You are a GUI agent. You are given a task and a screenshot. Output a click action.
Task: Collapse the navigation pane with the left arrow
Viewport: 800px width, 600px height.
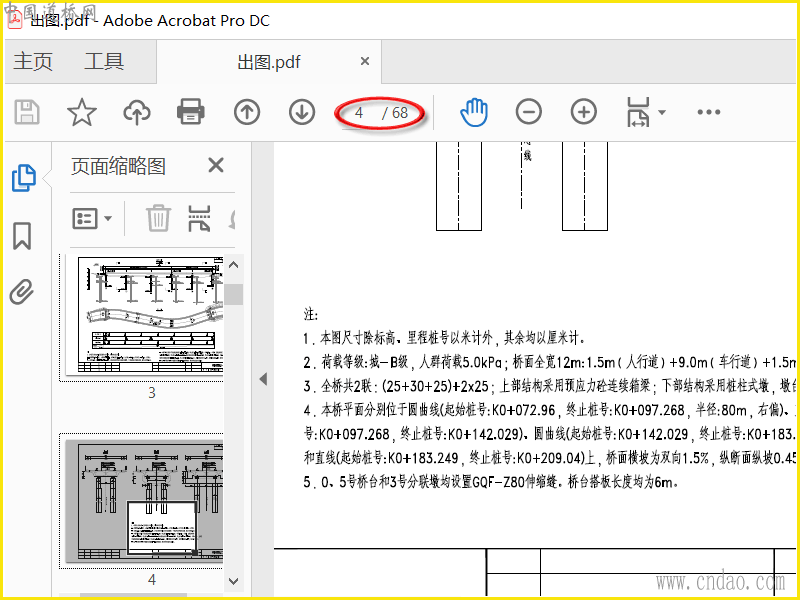click(263, 379)
